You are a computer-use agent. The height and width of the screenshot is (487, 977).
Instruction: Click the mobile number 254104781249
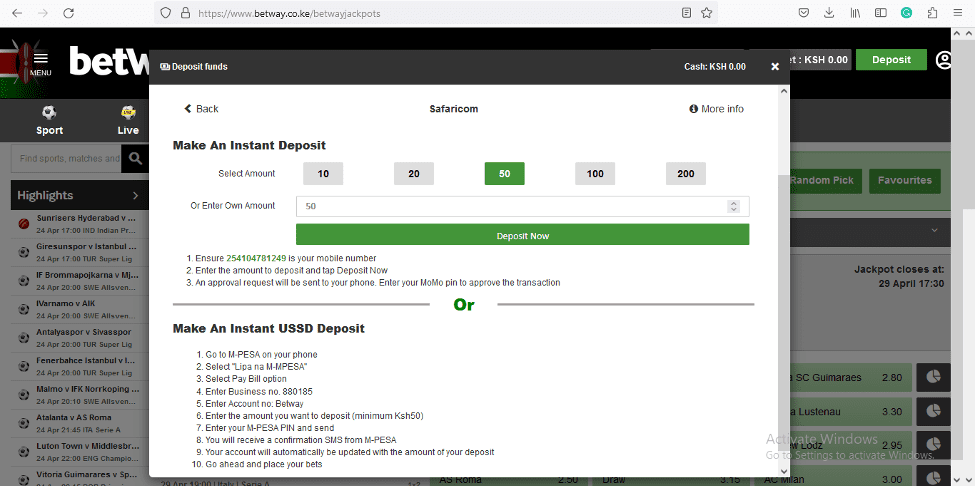256,258
